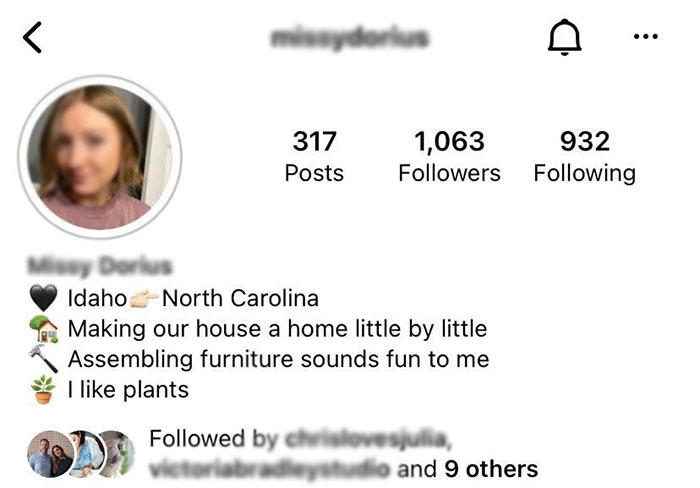Click the pointing hand emoji after Idaho
The width and height of the screenshot is (700, 488).
[x=144, y=298]
